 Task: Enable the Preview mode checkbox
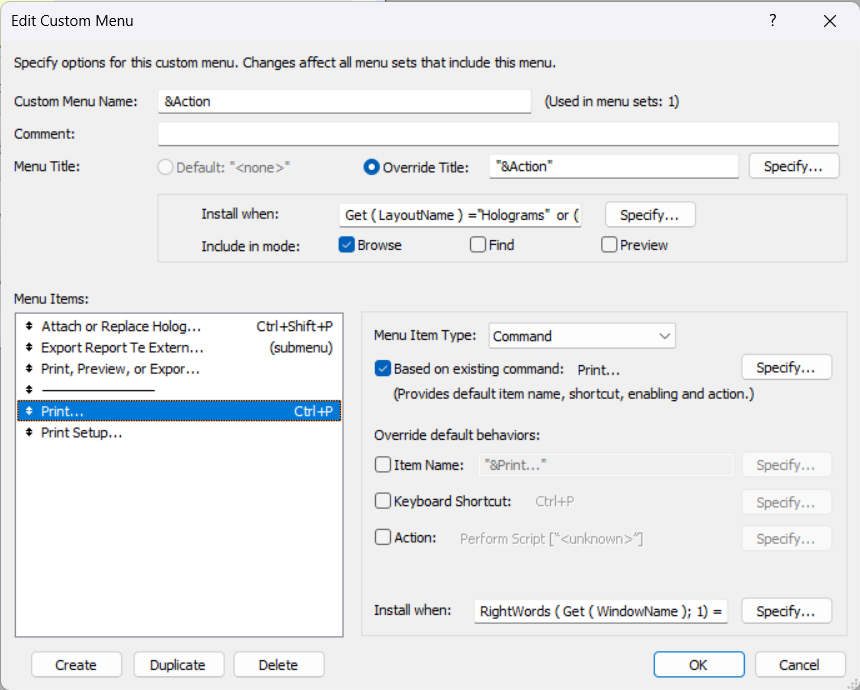click(x=609, y=245)
